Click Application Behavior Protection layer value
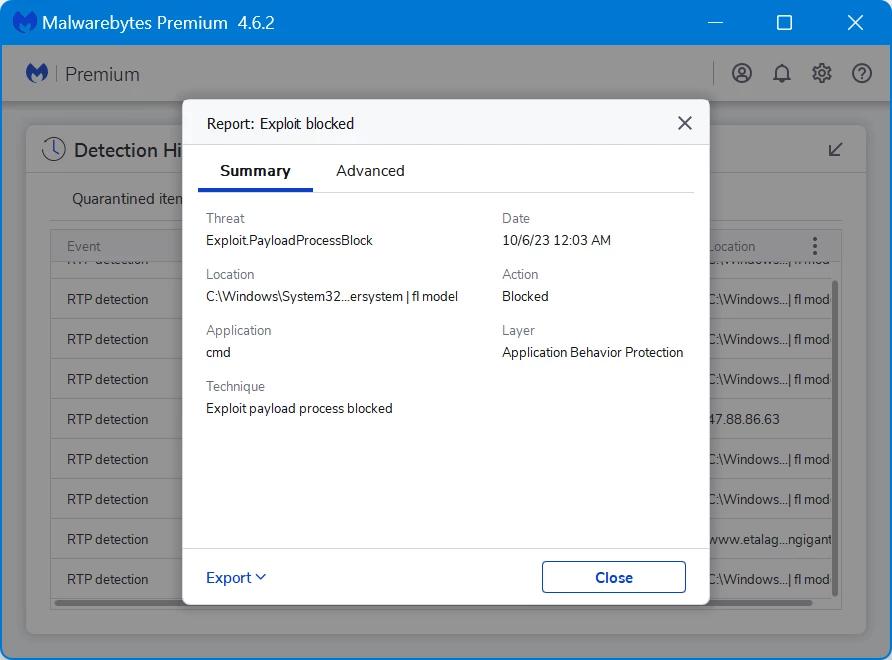The height and width of the screenshot is (660, 892). [x=592, y=352]
